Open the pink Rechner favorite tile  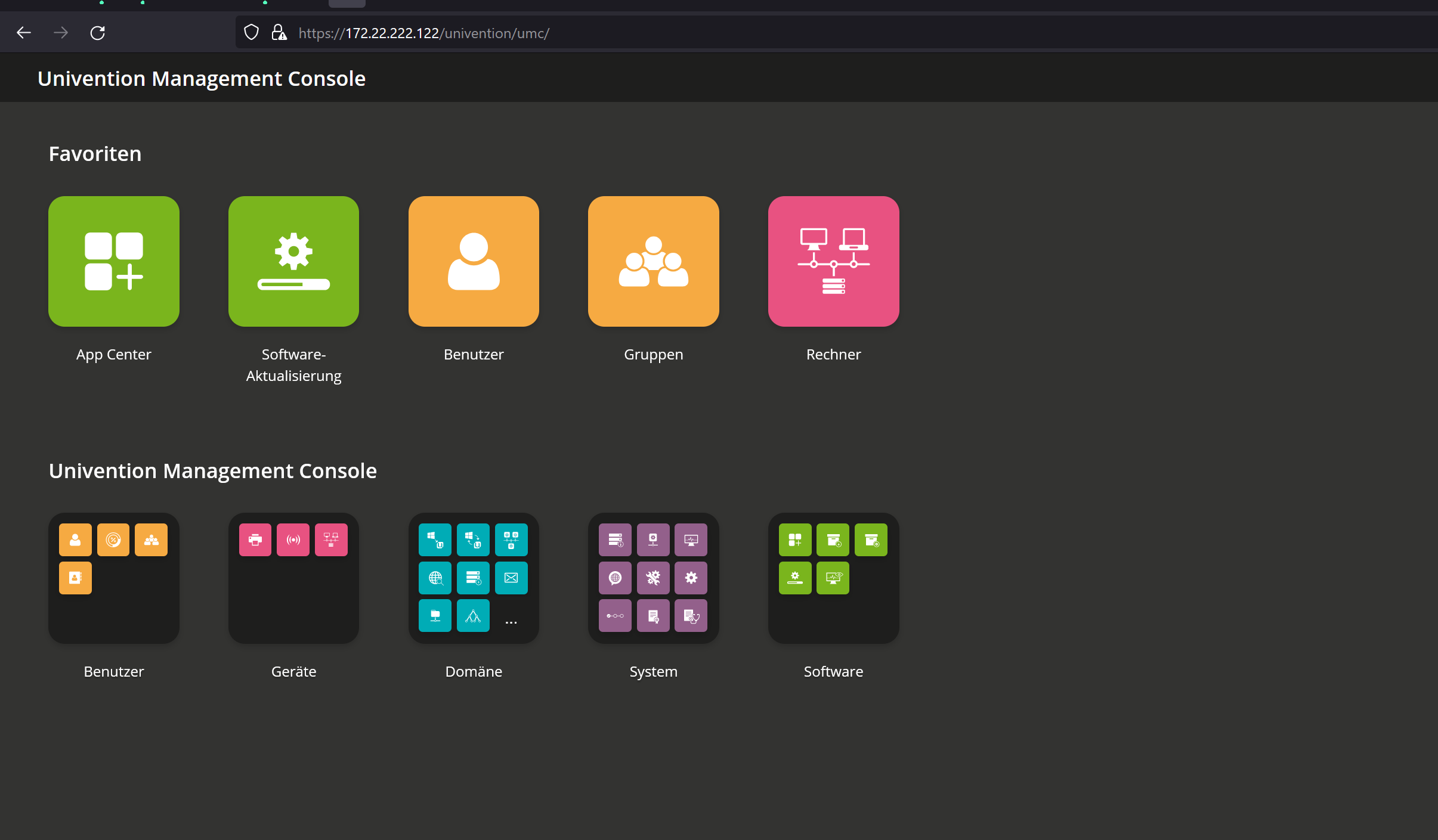click(x=834, y=261)
